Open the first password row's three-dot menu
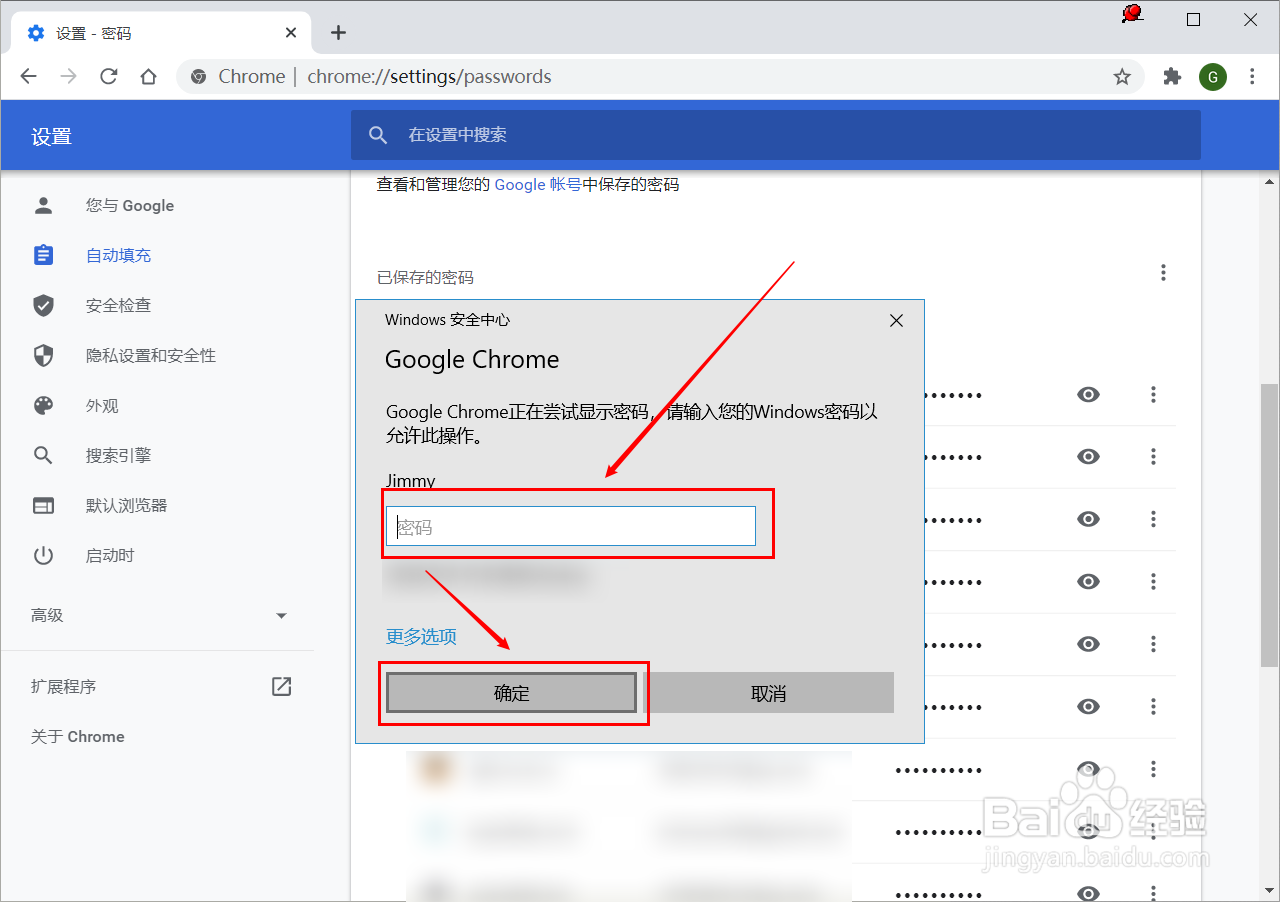 pyautogui.click(x=1153, y=394)
